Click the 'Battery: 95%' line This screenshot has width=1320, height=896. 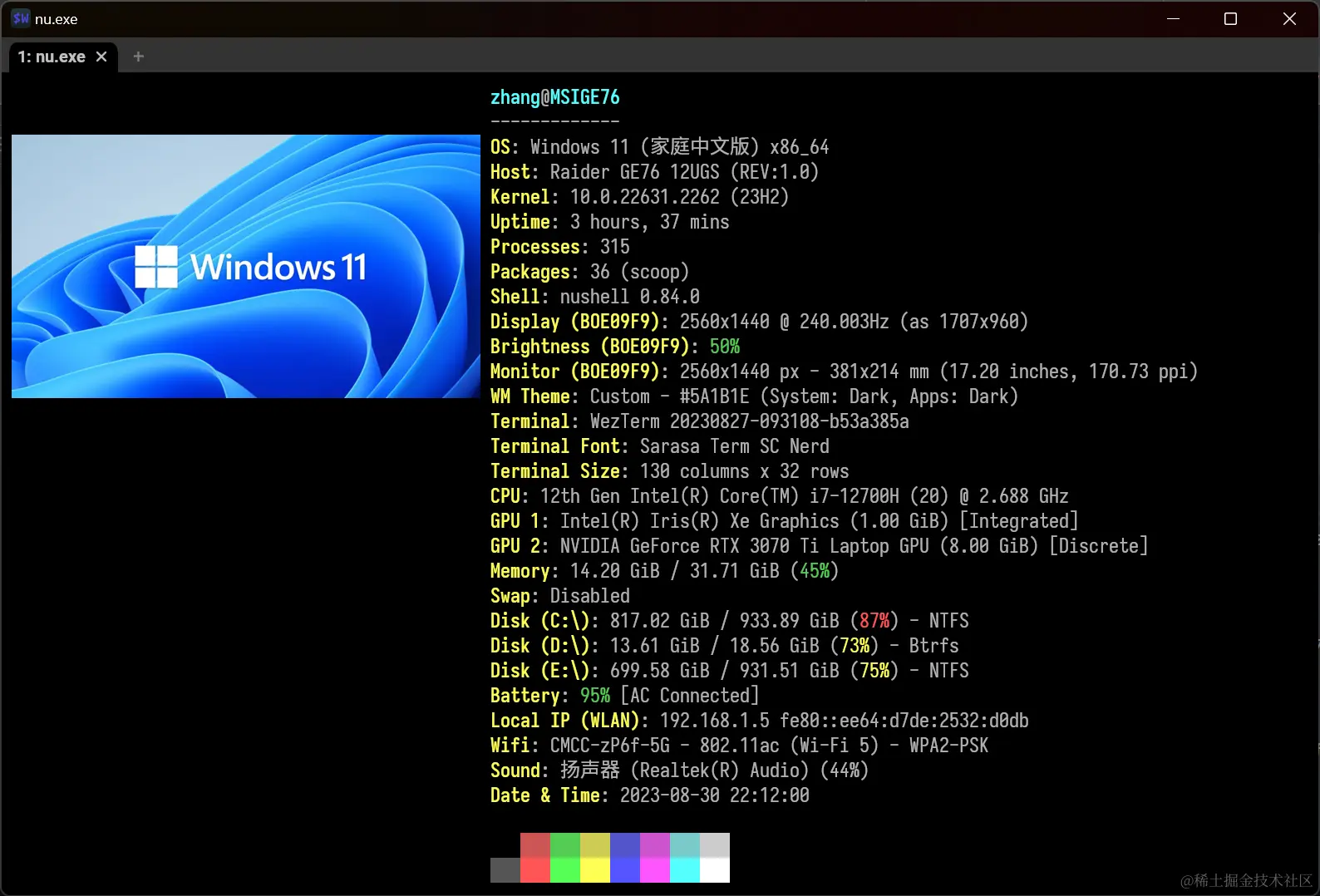[x=624, y=696]
